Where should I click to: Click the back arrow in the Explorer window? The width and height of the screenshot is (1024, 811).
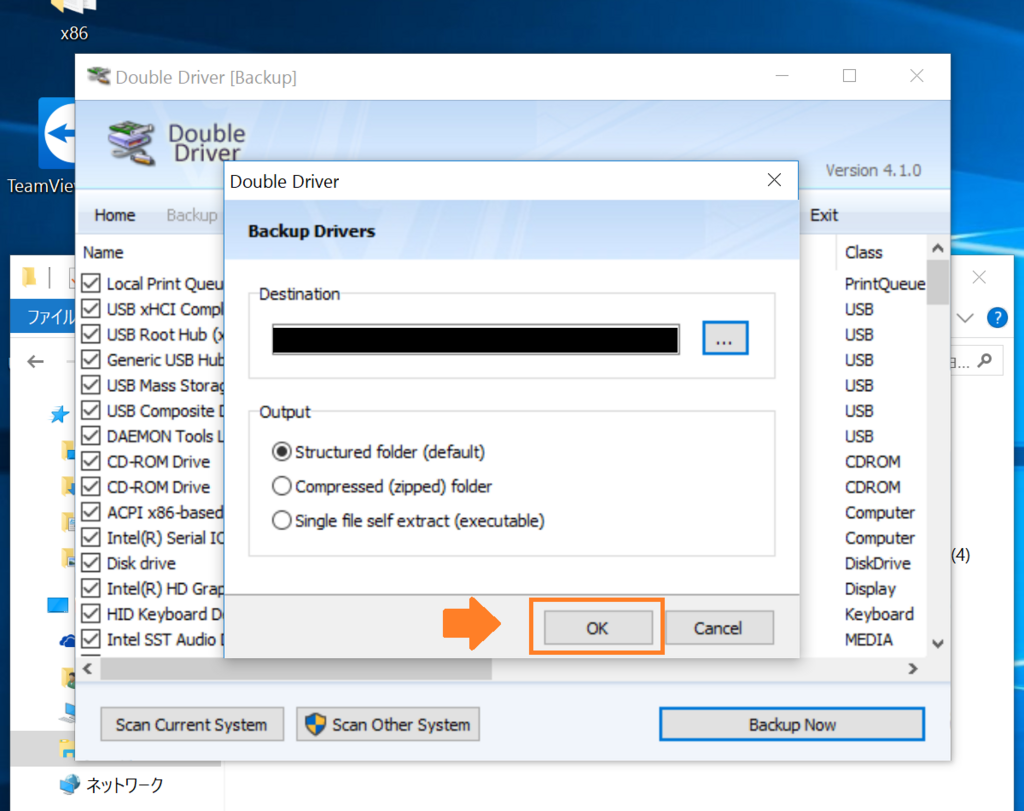coord(35,361)
